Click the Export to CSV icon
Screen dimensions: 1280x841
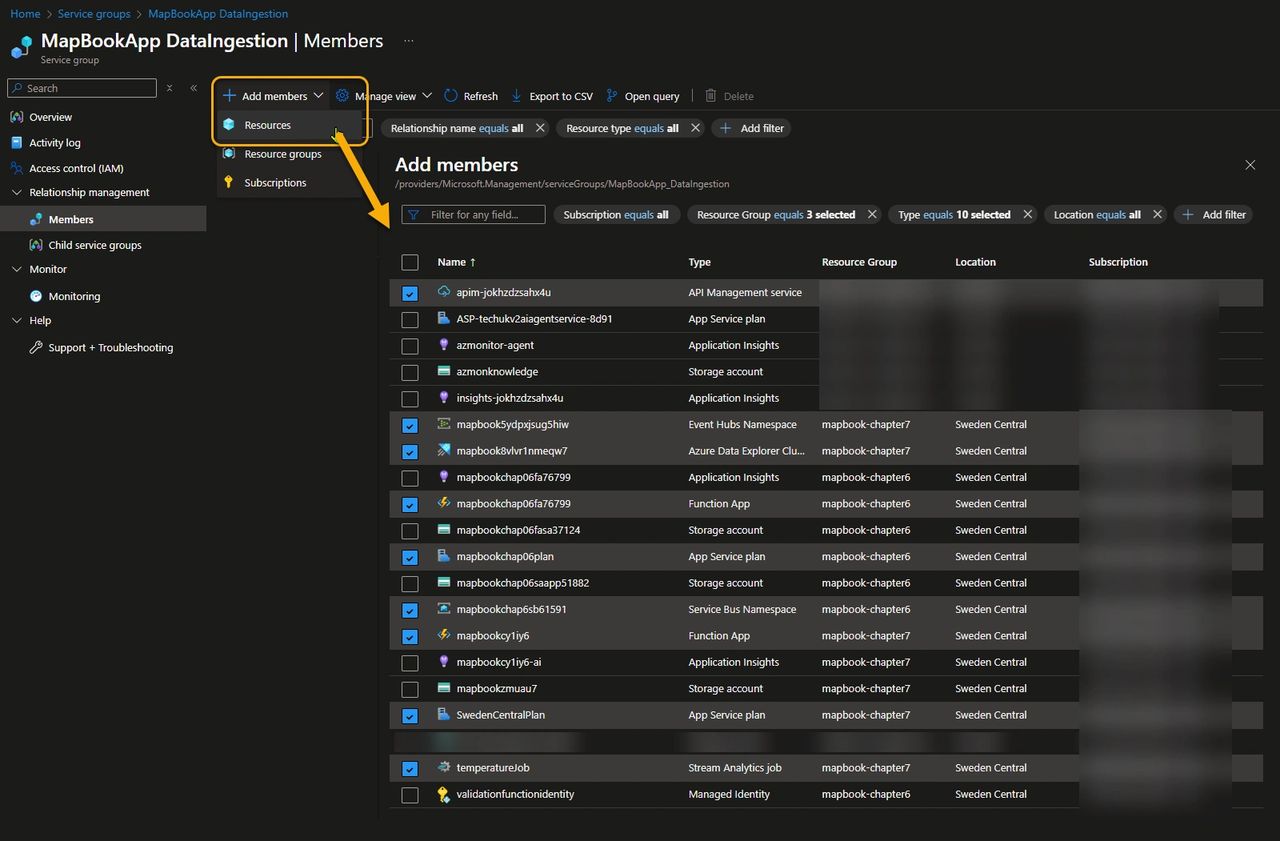tap(518, 95)
